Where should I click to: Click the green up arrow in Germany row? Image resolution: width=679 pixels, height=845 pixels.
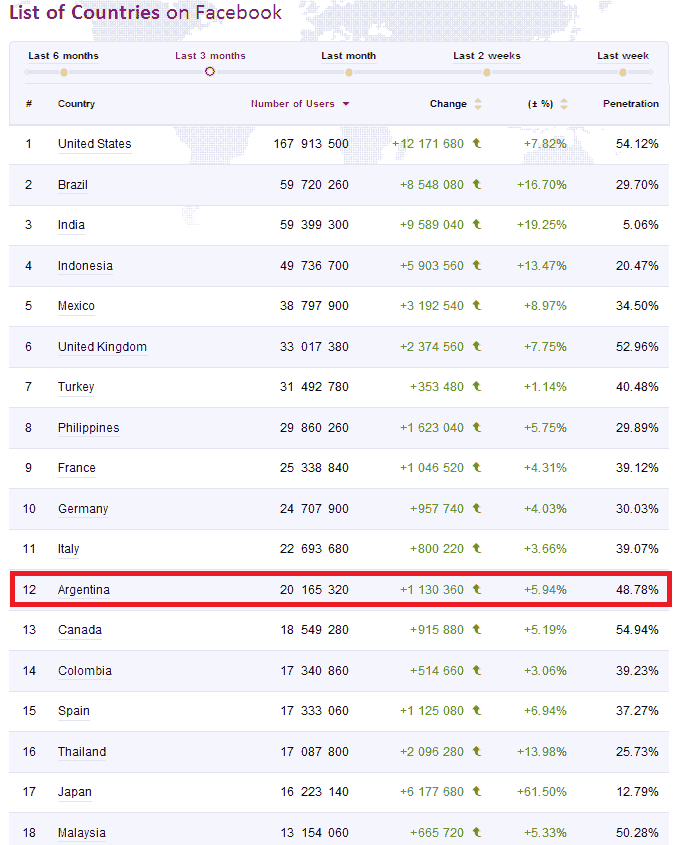point(476,508)
